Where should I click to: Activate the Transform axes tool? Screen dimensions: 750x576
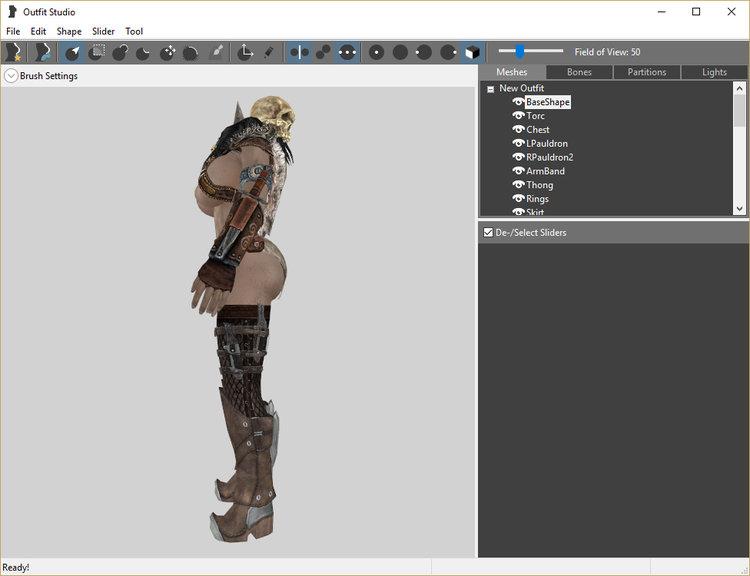(x=245, y=52)
